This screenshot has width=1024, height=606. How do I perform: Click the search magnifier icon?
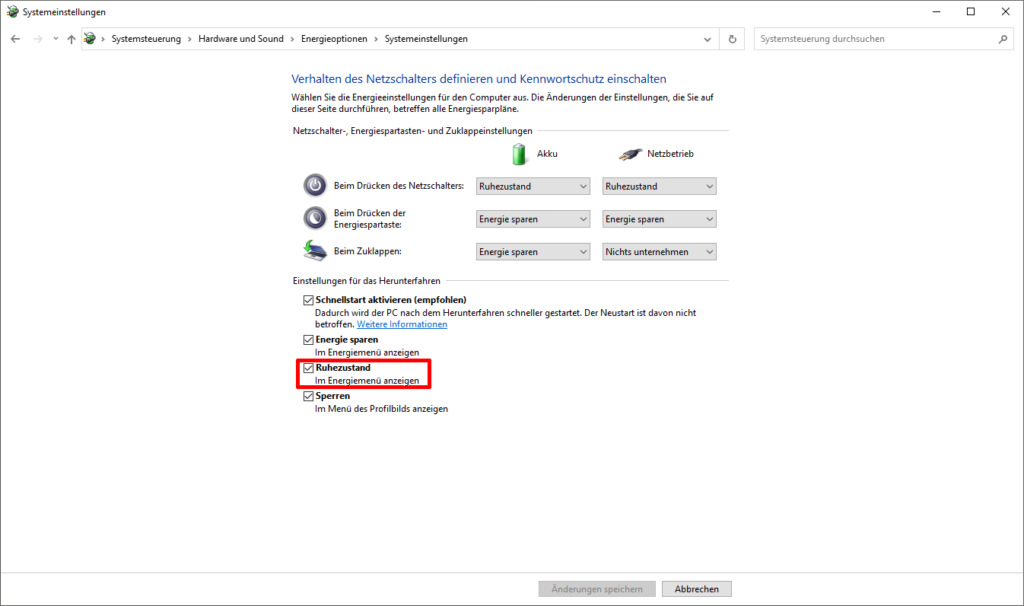coord(1002,39)
